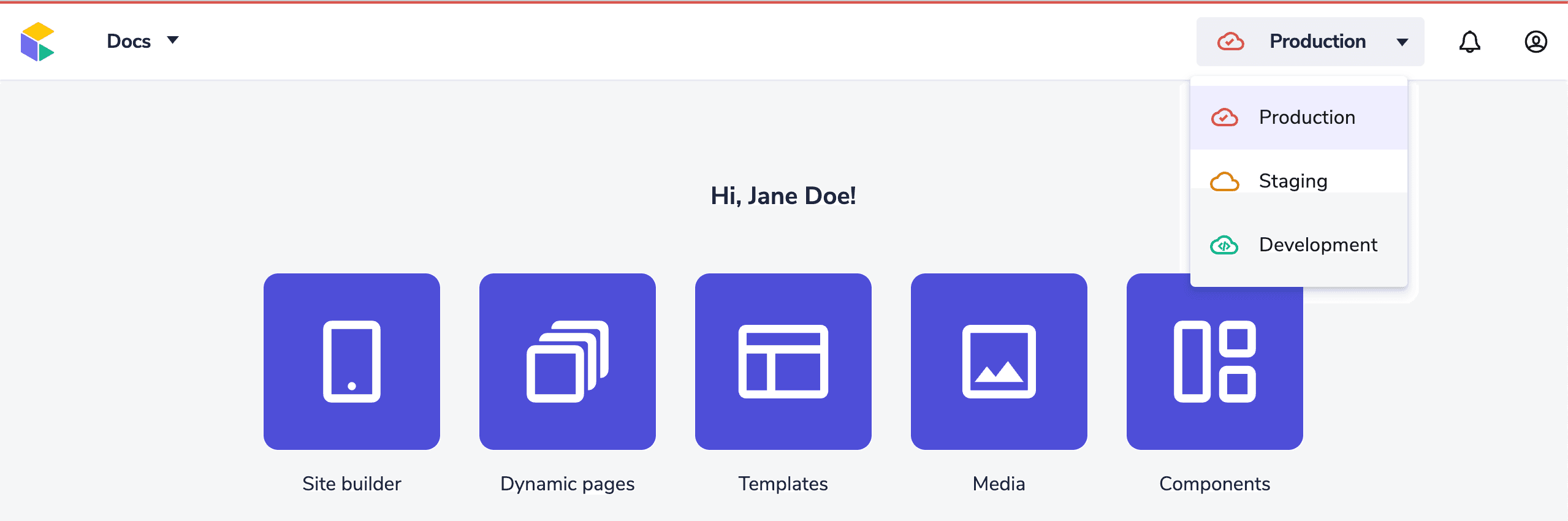Image resolution: width=1568 pixels, height=521 pixels.
Task: Open notifications via the bell icon
Action: [1469, 42]
